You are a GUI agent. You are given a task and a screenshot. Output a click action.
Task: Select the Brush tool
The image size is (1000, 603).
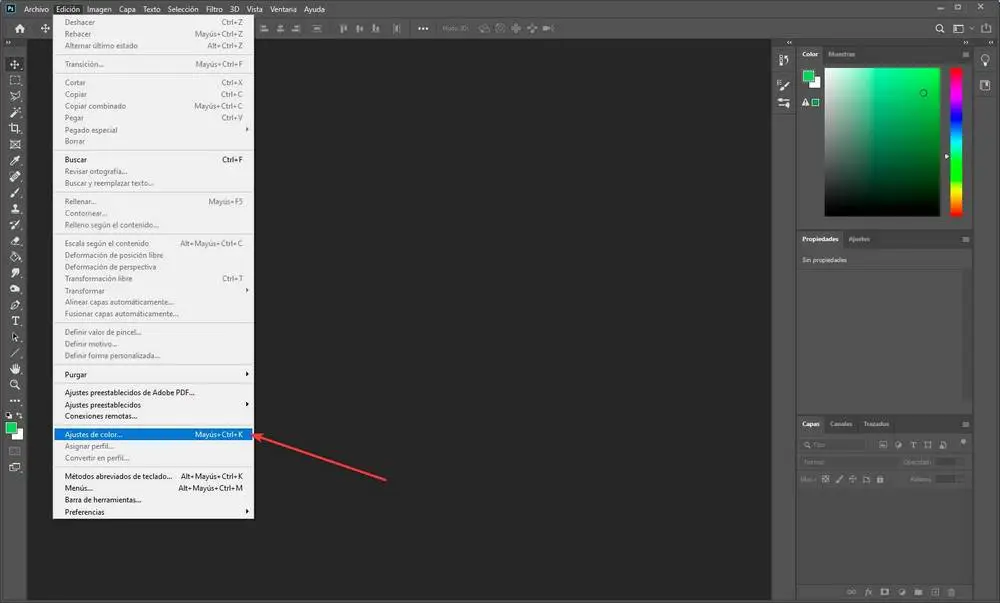[x=15, y=193]
